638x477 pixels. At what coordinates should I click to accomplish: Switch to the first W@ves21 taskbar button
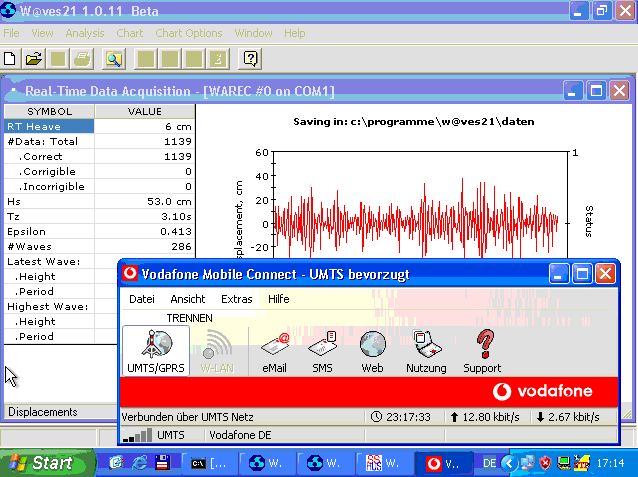coord(267,463)
